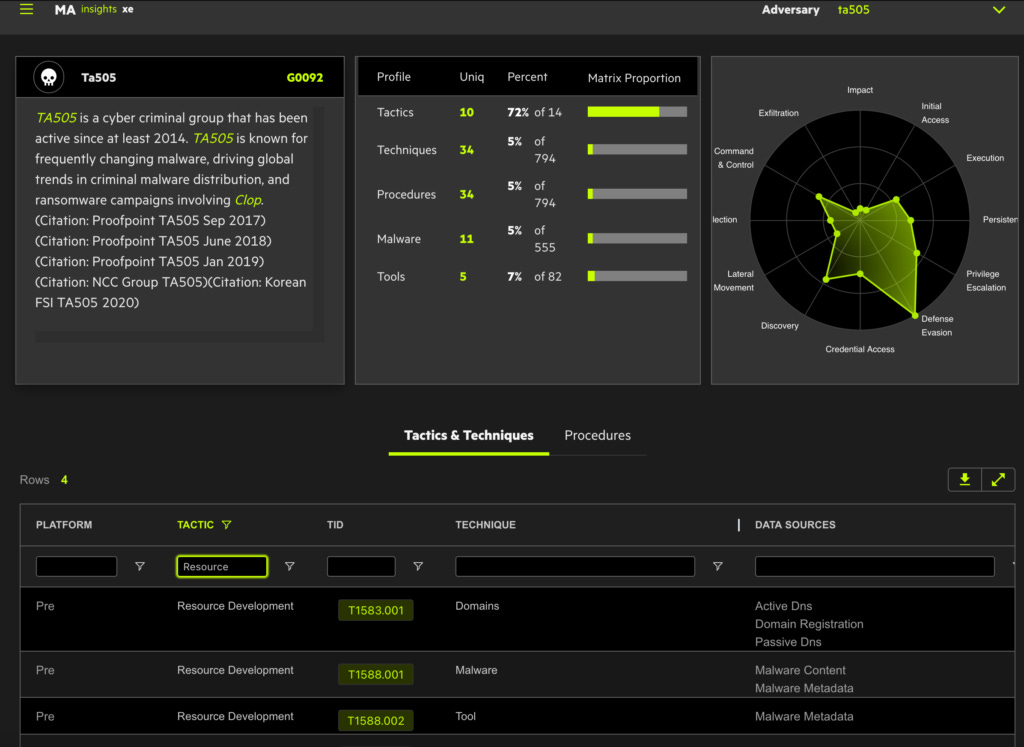Viewport: 1024px width, 747px height.
Task: Click the G0092 group ID link
Action: (305, 78)
